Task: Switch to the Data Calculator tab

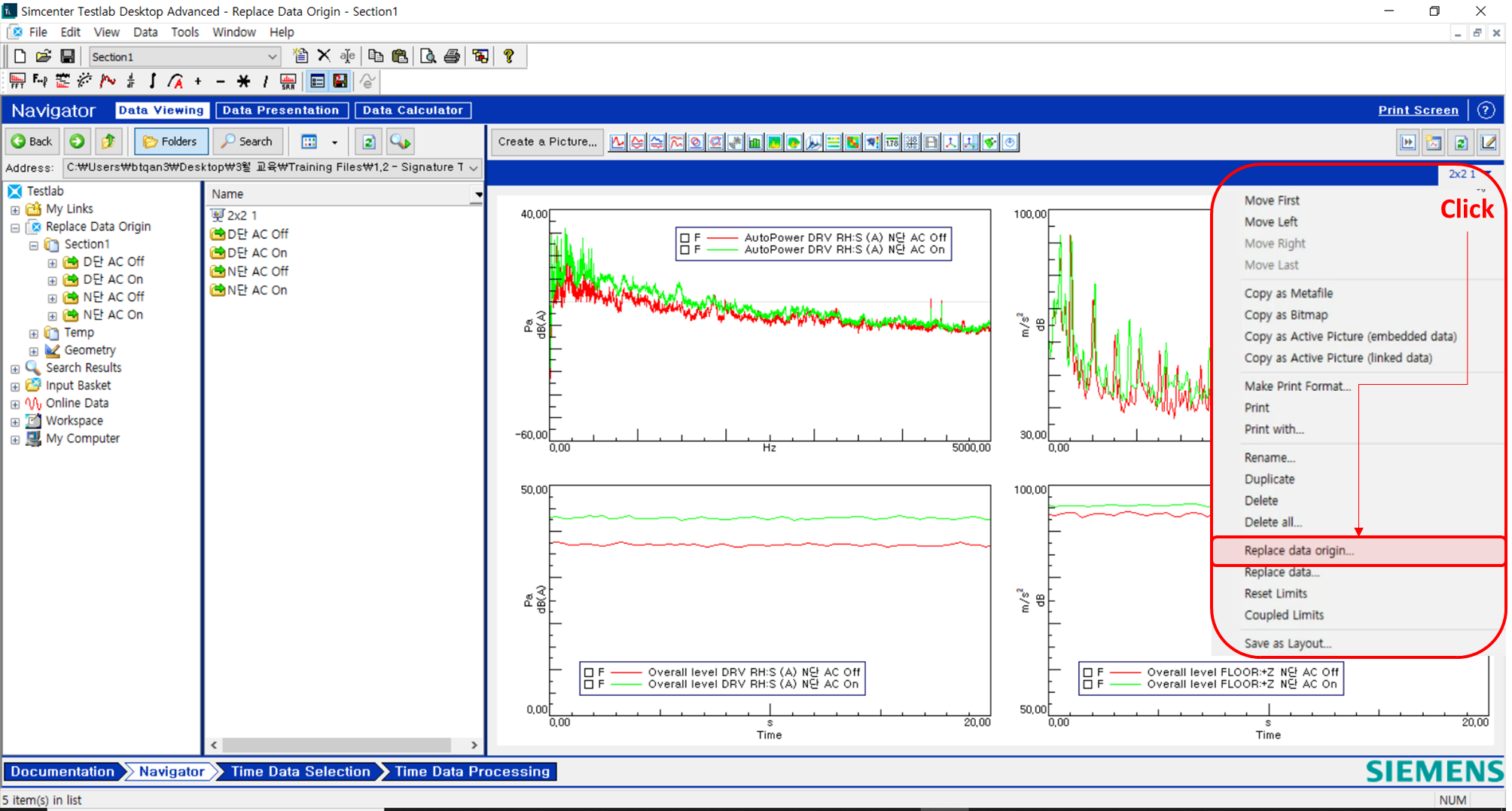Action: click(x=413, y=111)
